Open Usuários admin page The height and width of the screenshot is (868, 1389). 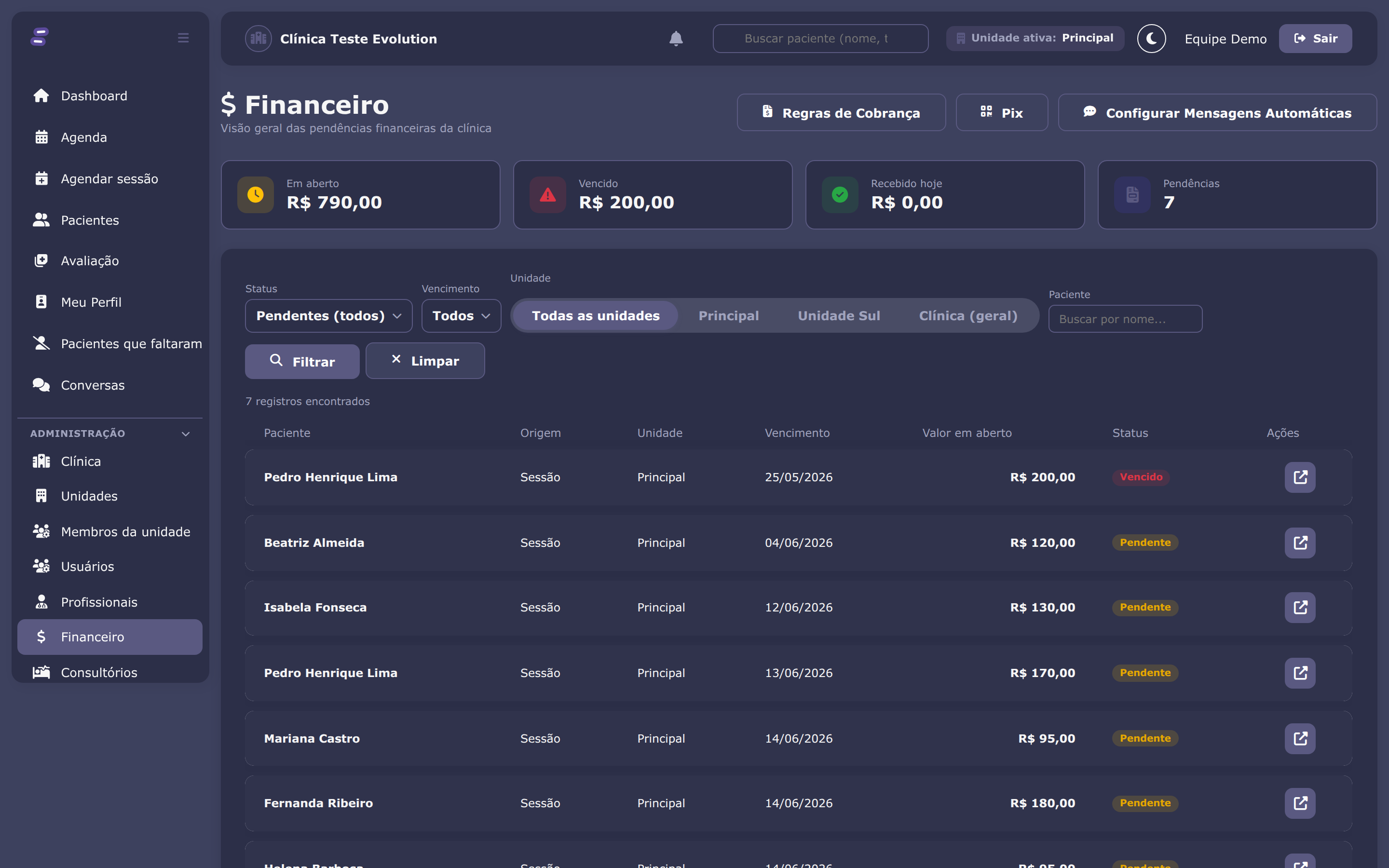tap(109, 566)
